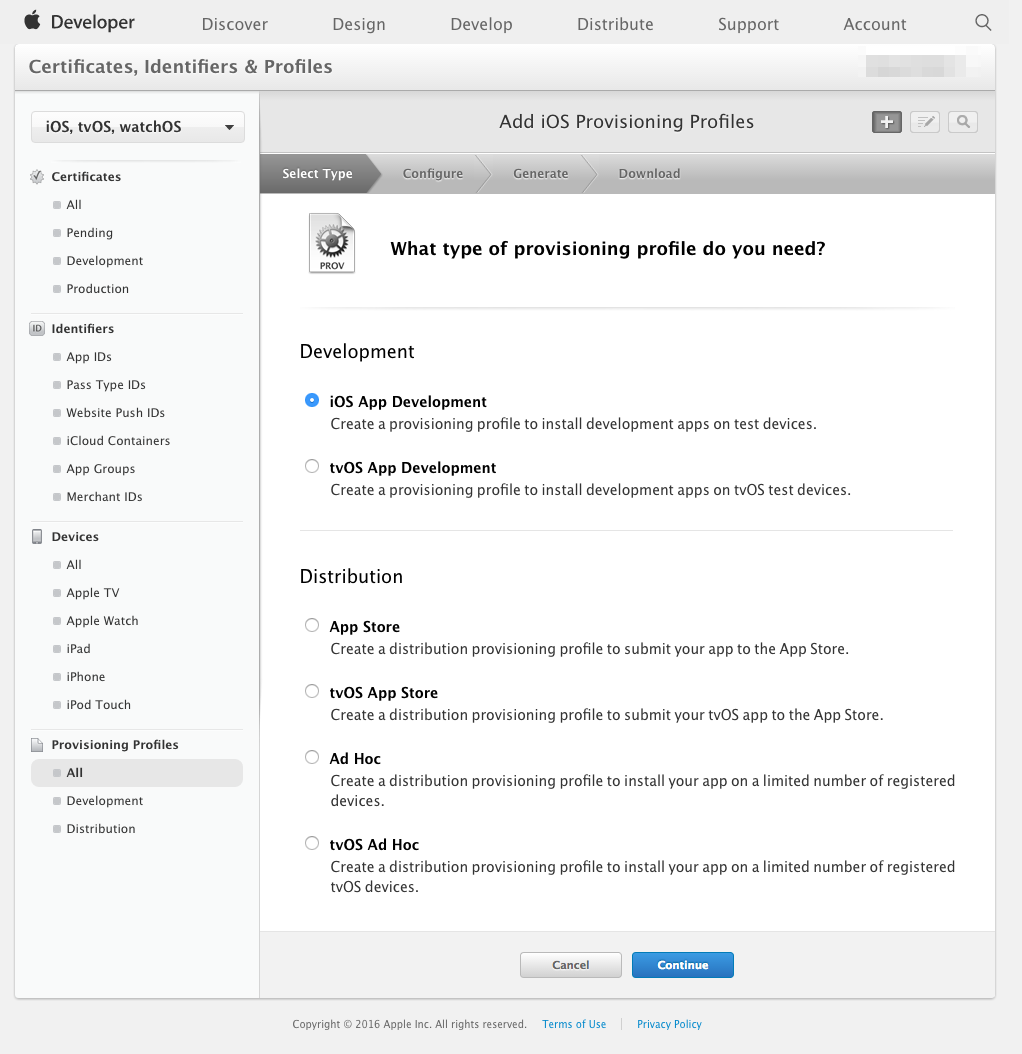Open the Develop menu in top navigation

481,23
